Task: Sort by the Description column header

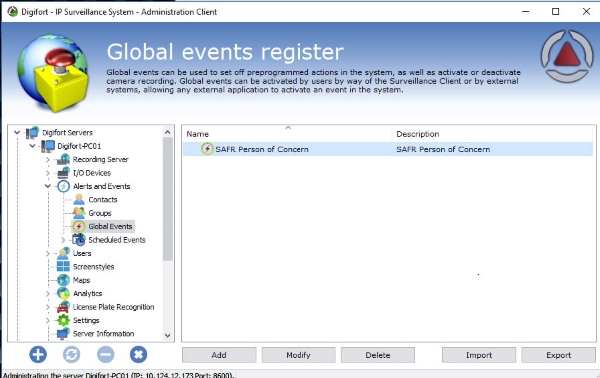Action: (492, 134)
